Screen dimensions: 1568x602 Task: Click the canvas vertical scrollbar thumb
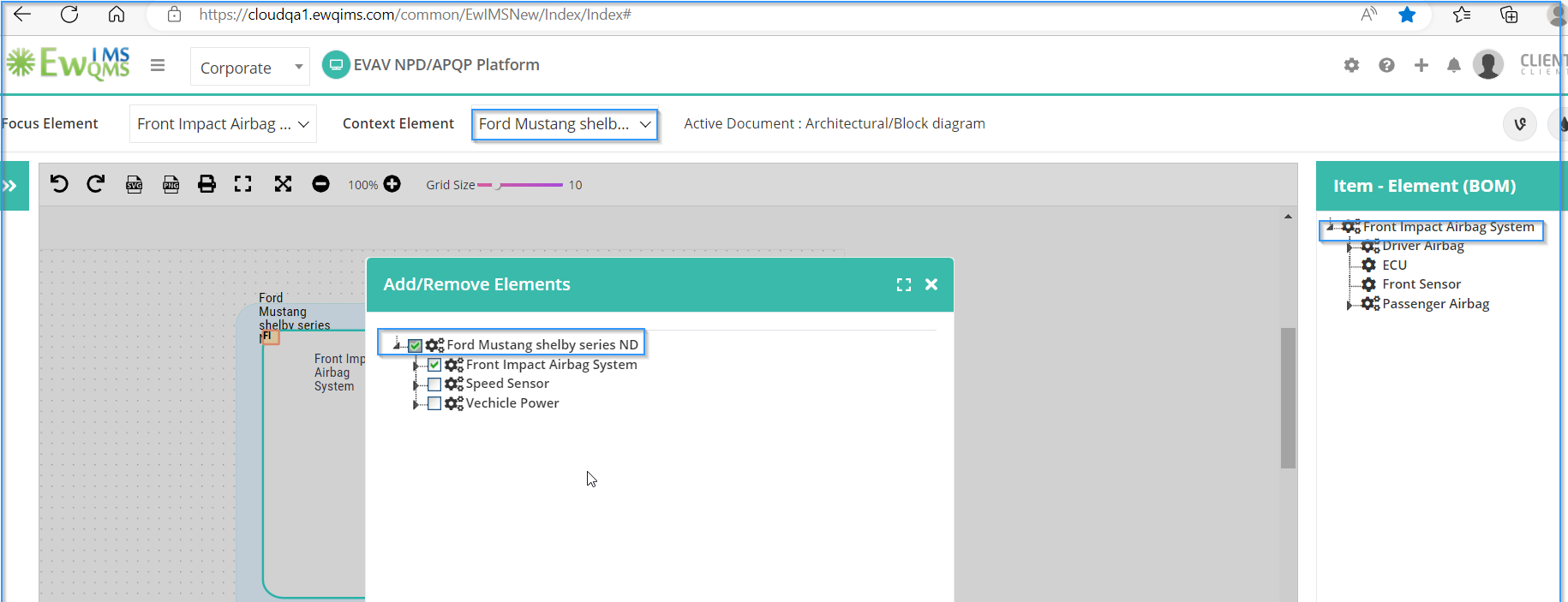(x=1288, y=398)
